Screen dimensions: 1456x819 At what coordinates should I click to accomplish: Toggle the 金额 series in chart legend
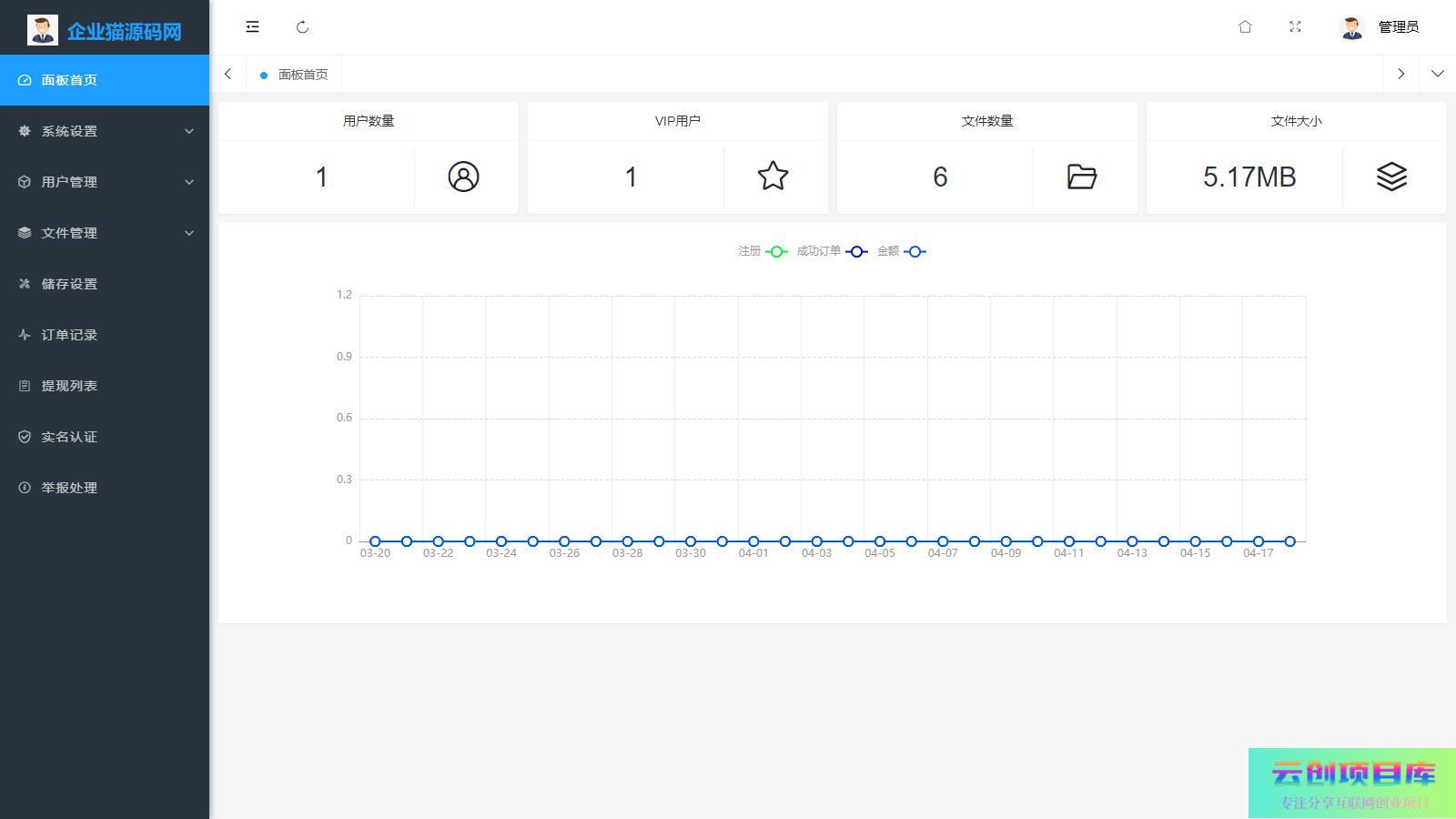pyautogui.click(x=901, y=251)
